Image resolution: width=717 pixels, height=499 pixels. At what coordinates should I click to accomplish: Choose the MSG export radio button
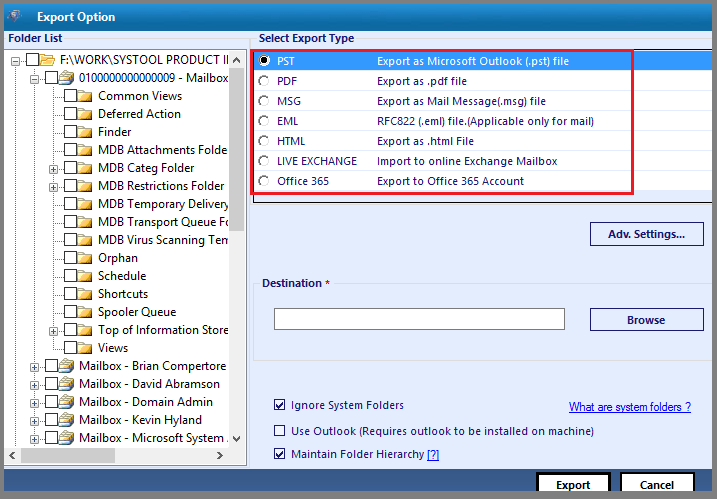[264, 101]
